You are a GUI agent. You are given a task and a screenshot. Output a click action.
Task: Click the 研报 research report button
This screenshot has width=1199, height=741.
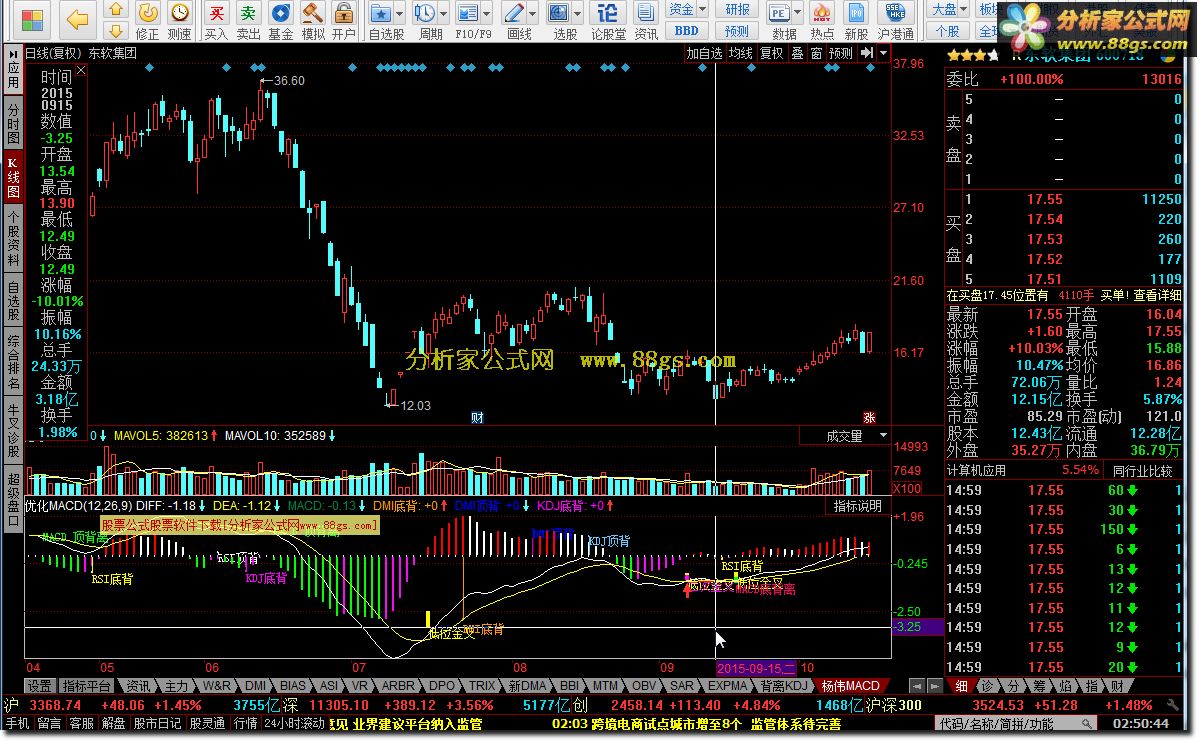737,9
